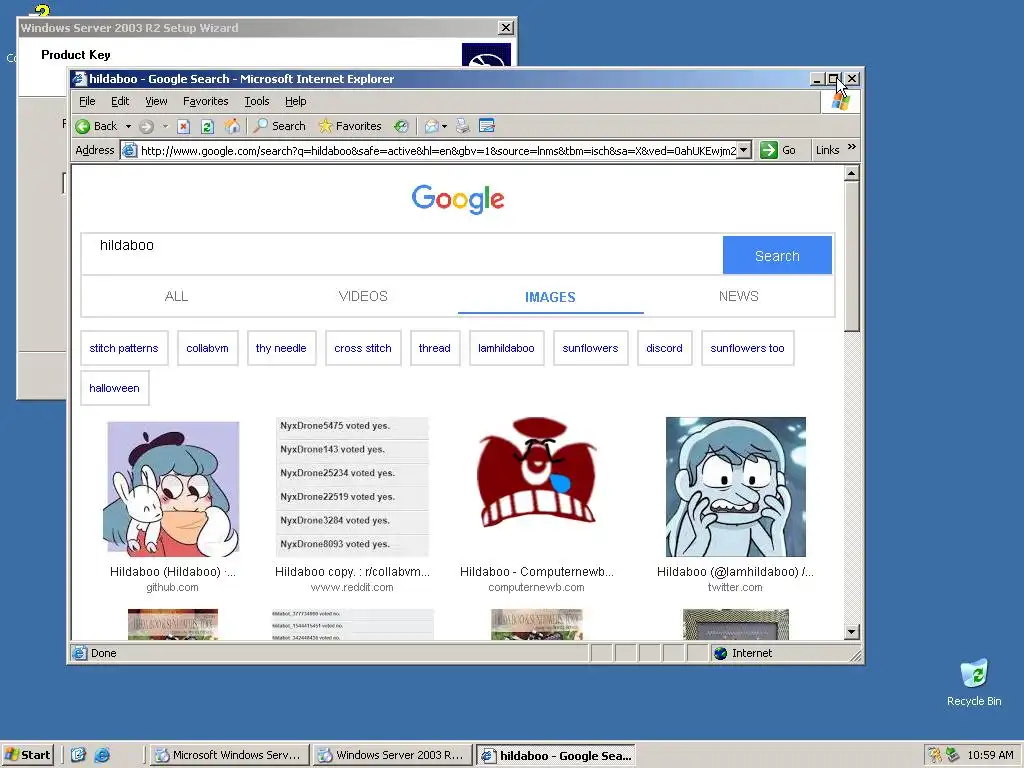Open the Forward history dropdown arrow

pyautogui.click(x=165, y=126)
